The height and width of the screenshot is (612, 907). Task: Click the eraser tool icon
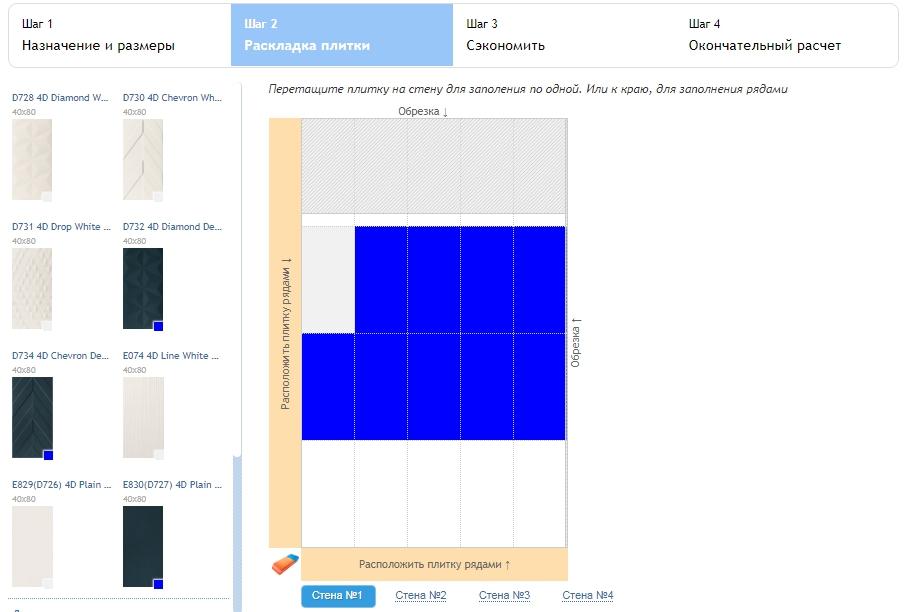(x=285, y=564)
